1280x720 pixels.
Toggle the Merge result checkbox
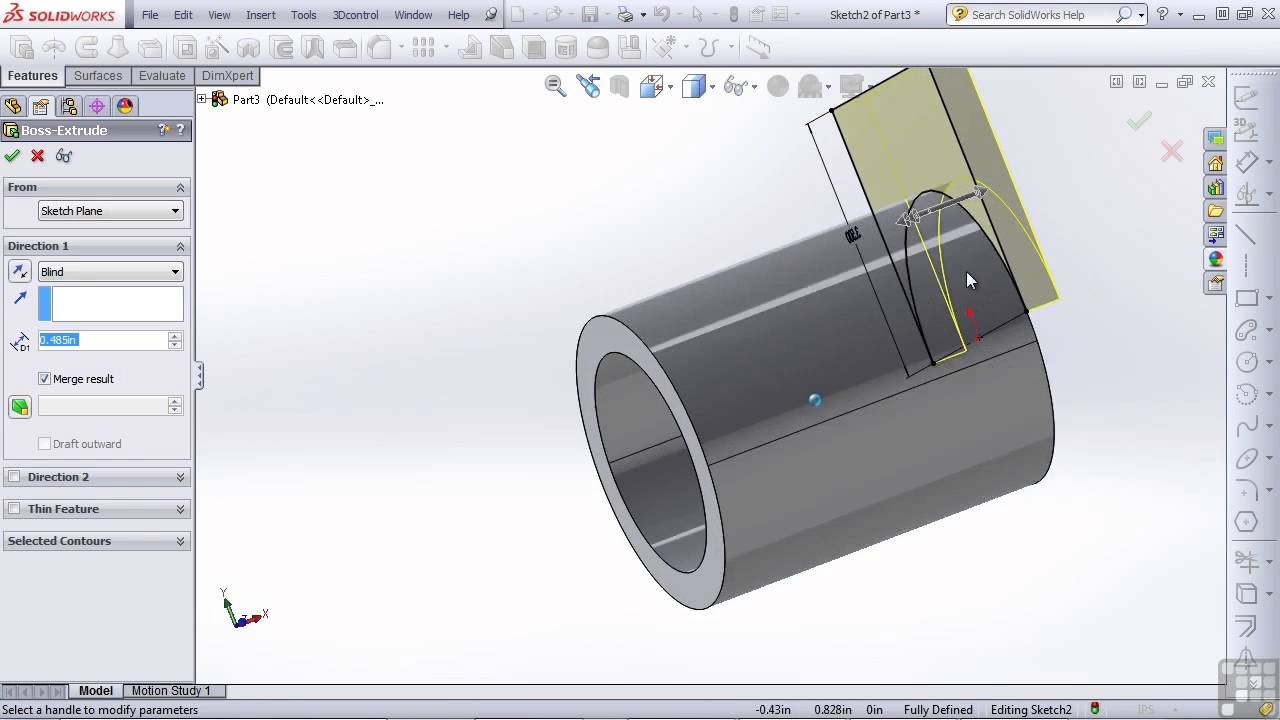(x=44, y=379)
